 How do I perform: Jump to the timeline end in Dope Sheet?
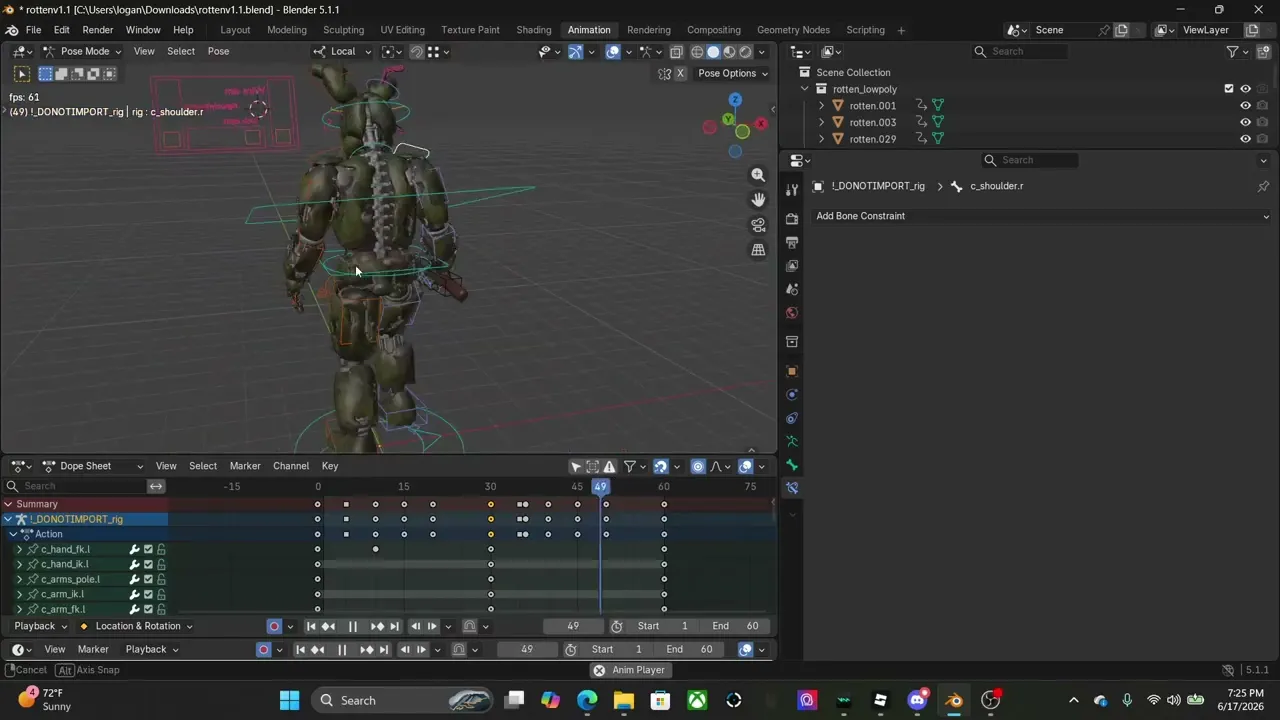pos(394,626)
